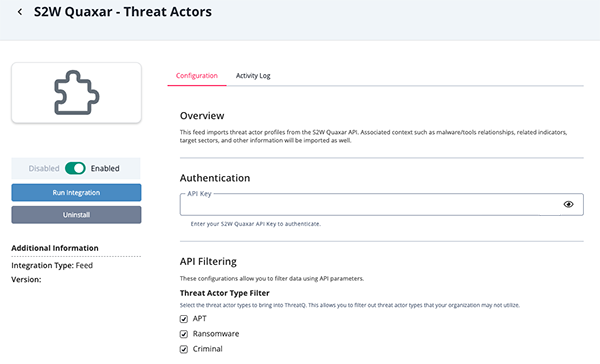Screen dimensions: 600x364
Task: Open the Activity Log tab
Action: [253, 76]
